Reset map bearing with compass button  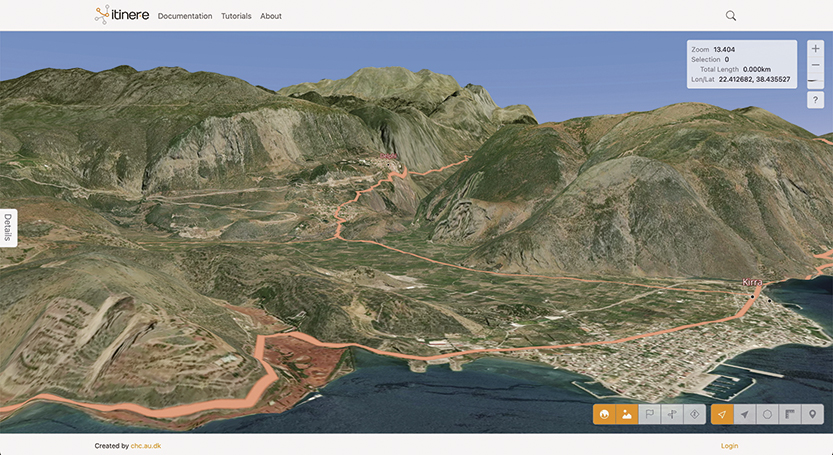click(x=815, y=82)
